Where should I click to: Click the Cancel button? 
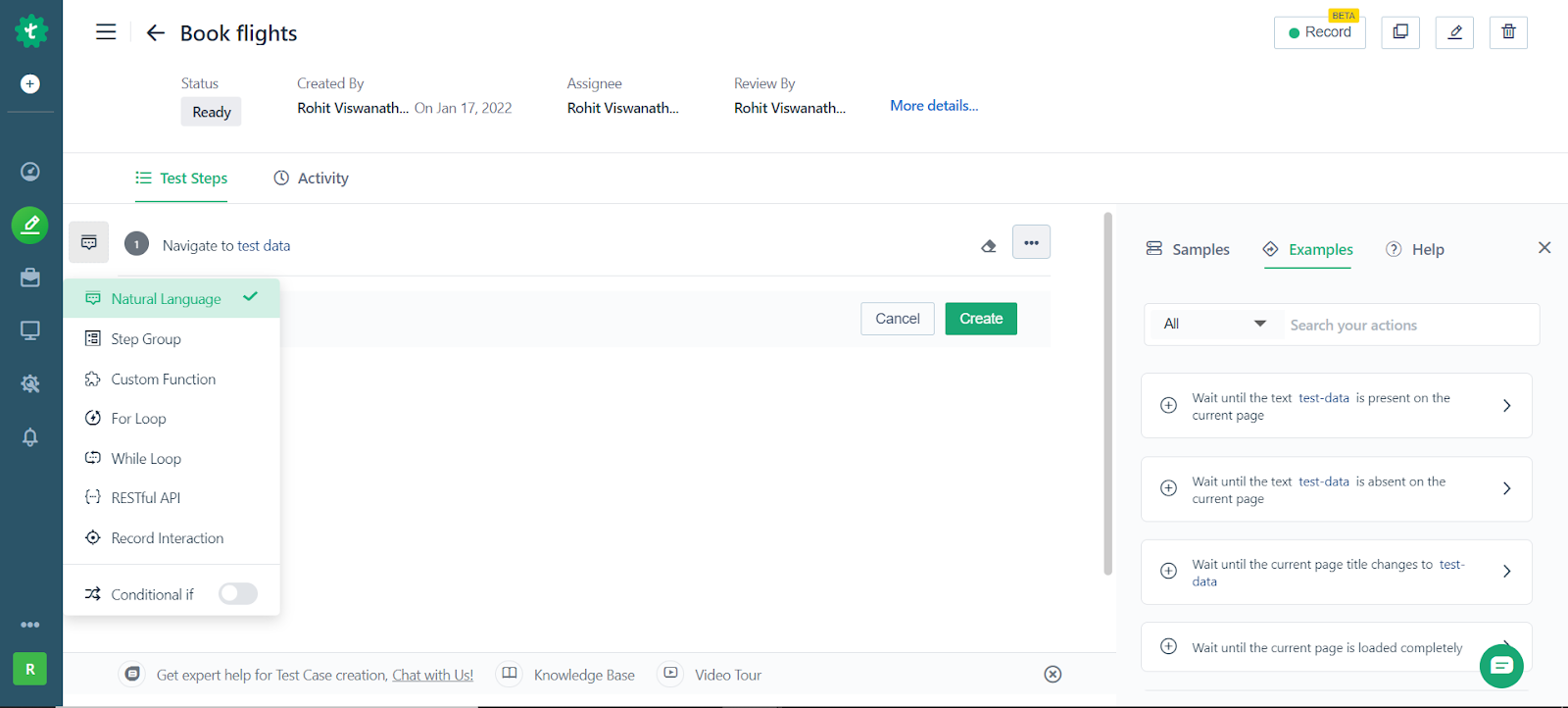[x=898, y=319]
